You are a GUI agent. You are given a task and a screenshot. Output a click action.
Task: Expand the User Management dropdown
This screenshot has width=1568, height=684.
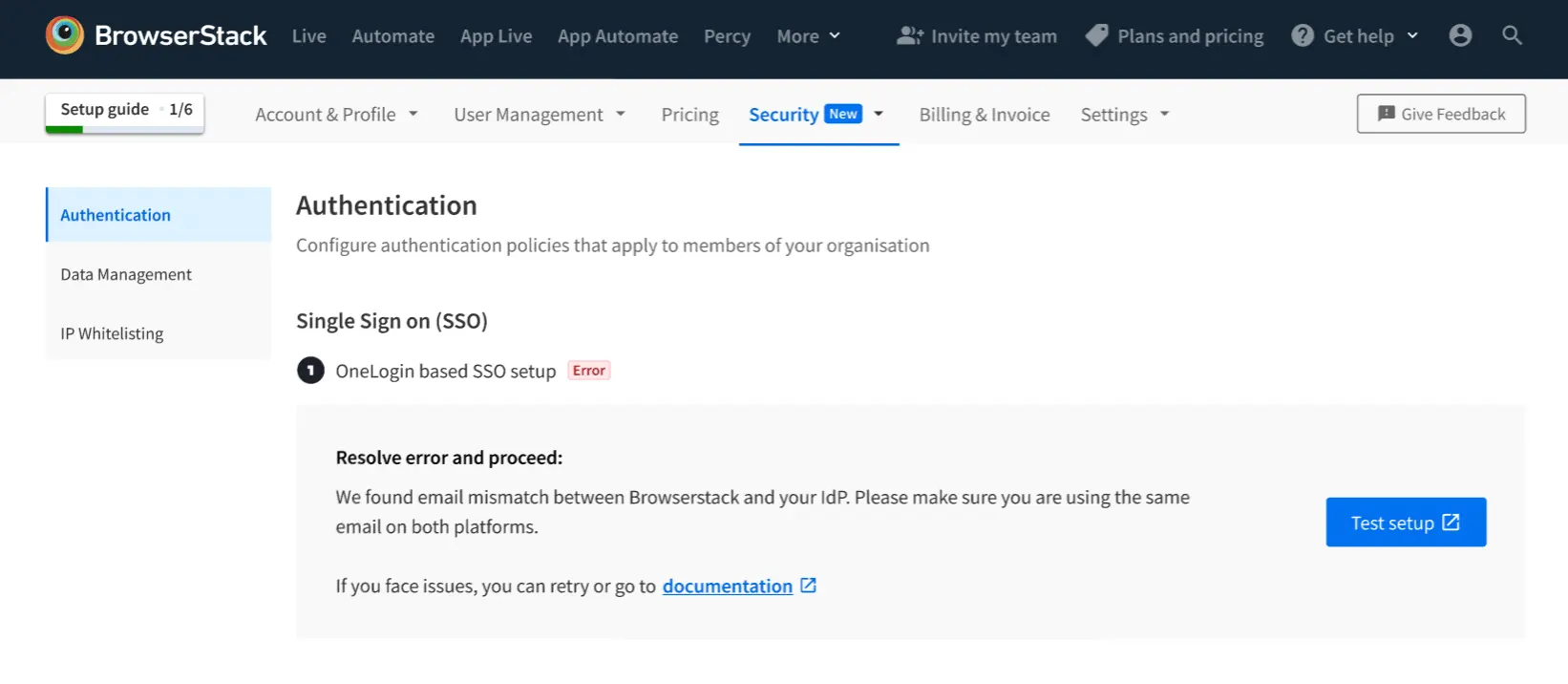(x=540, y=115)
